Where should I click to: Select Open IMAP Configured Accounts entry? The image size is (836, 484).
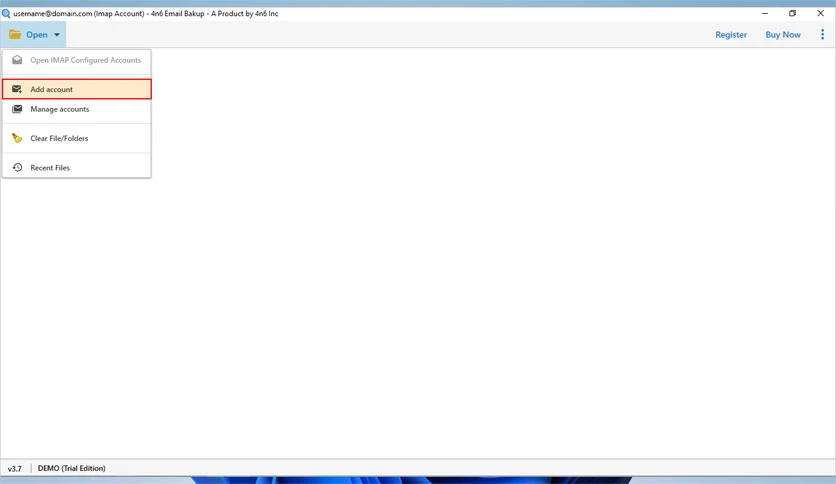tap(77, 60)
